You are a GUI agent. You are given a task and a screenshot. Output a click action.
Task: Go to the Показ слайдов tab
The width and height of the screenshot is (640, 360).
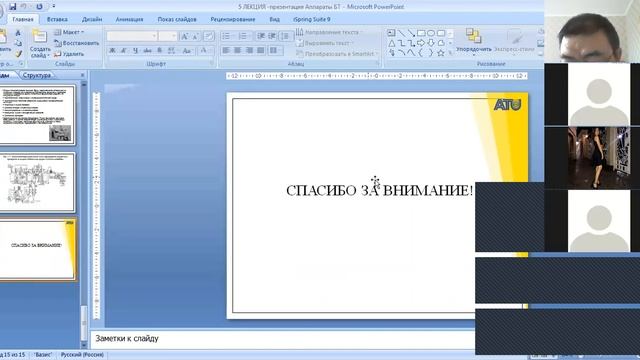click(x=177, y=19)
